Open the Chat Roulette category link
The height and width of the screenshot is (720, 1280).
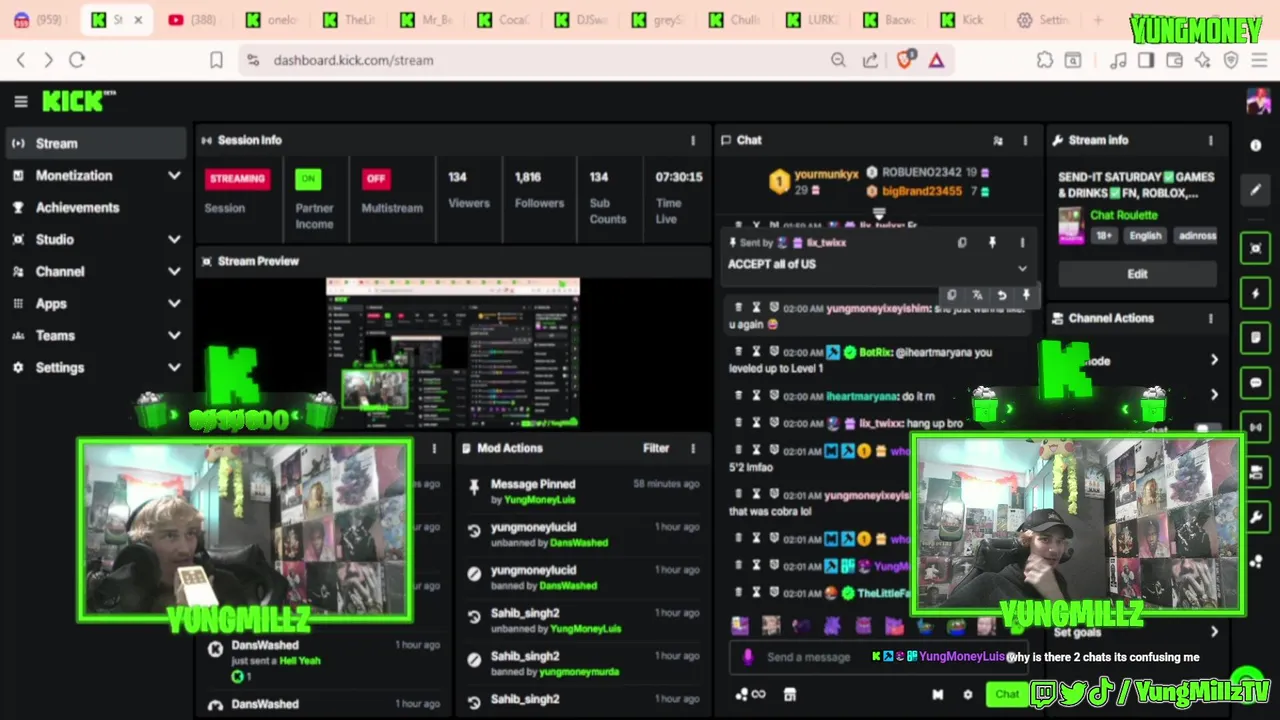coord(1124,215)
